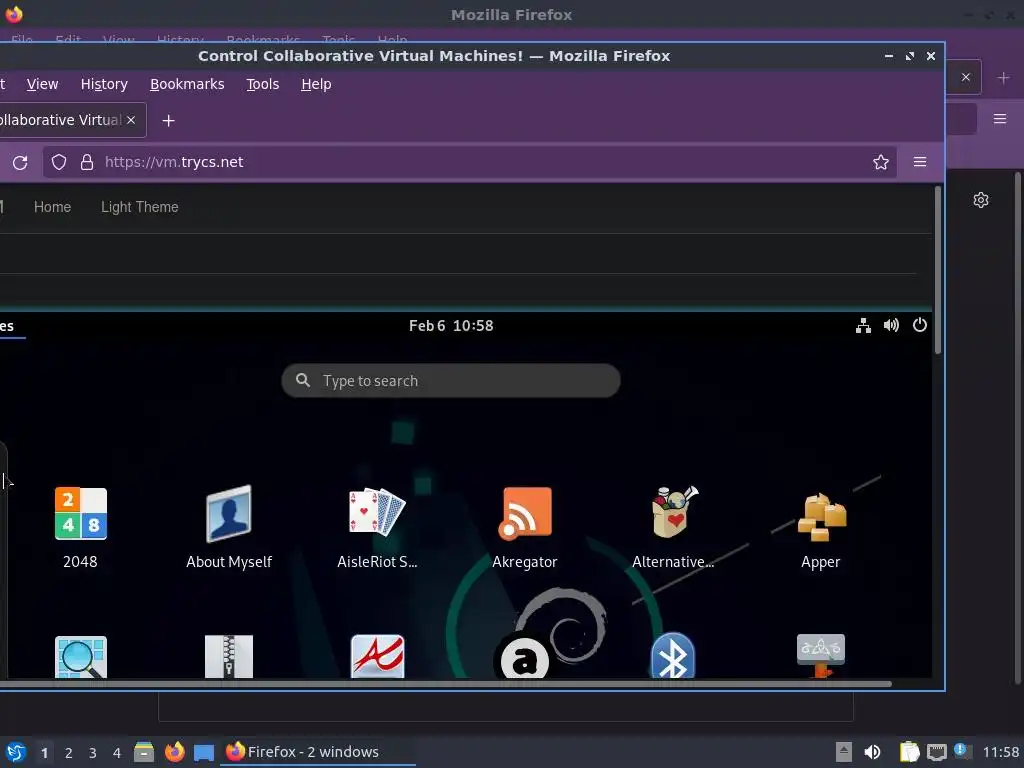Switch to Light Theme
1024x768 pixels.
click(x=139, y=207)
